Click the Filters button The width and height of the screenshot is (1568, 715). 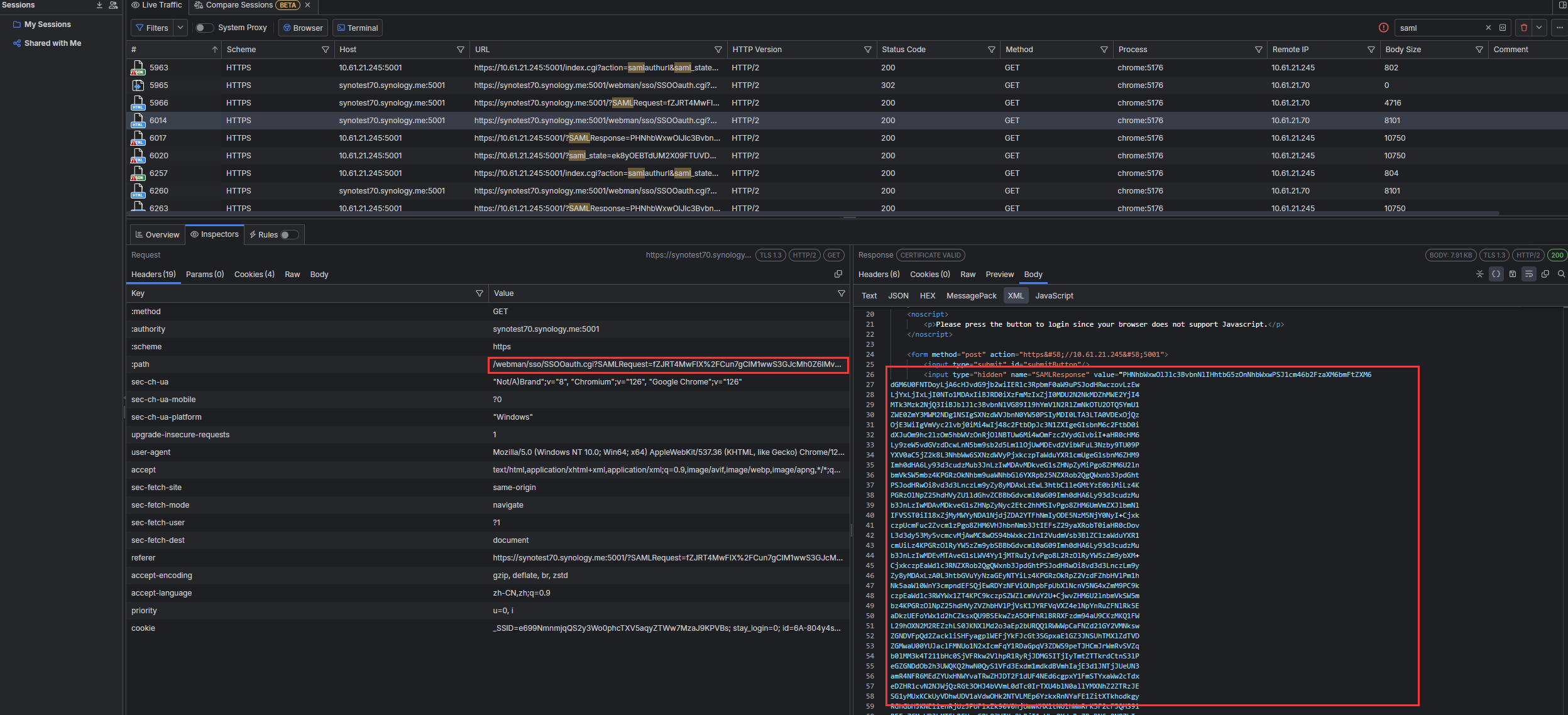(152, 28)
